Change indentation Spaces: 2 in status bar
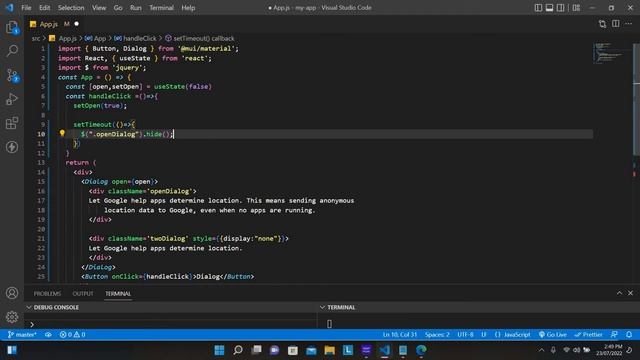 (437, 335)
